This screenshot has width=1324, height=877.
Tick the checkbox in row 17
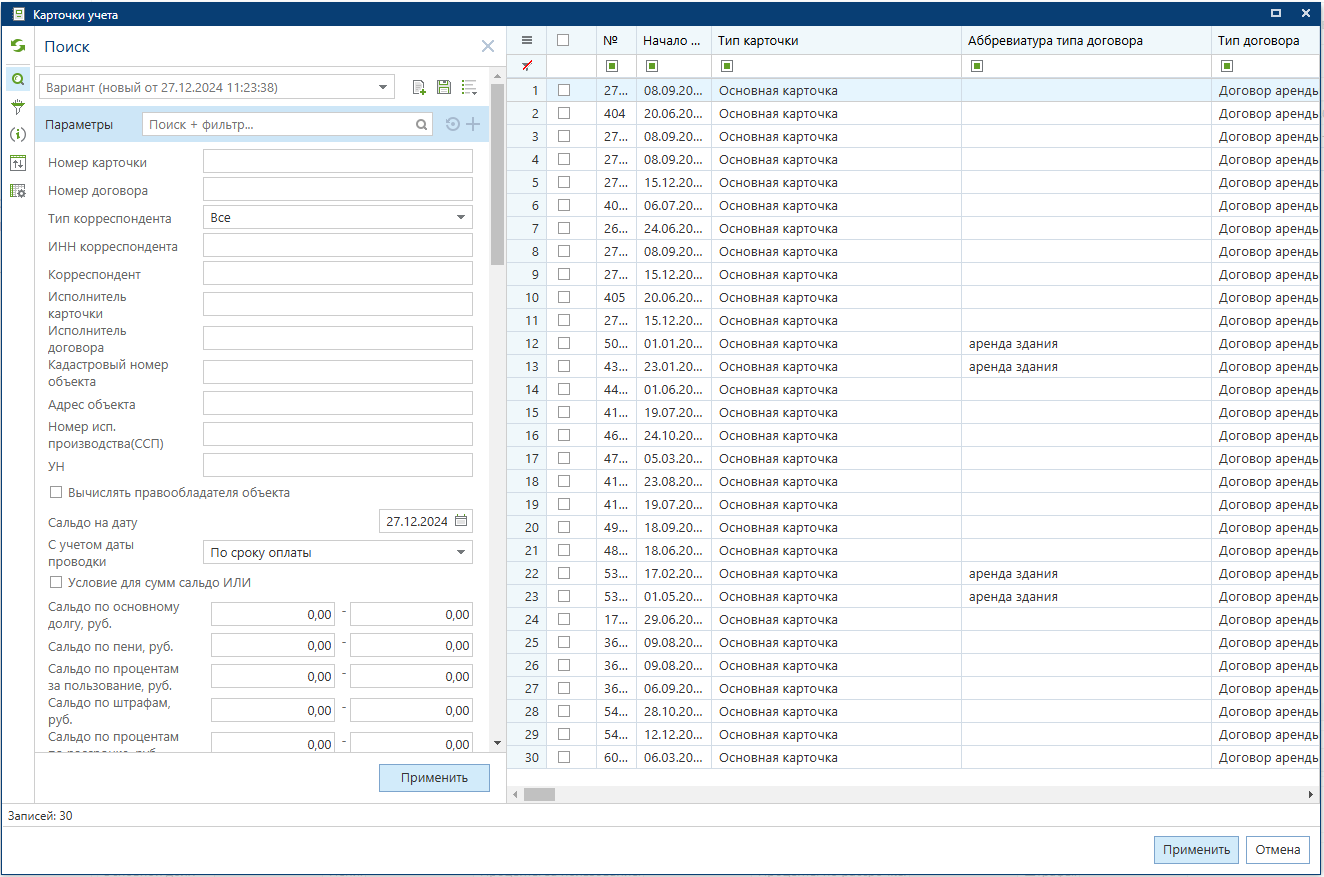tap(564, 458)
